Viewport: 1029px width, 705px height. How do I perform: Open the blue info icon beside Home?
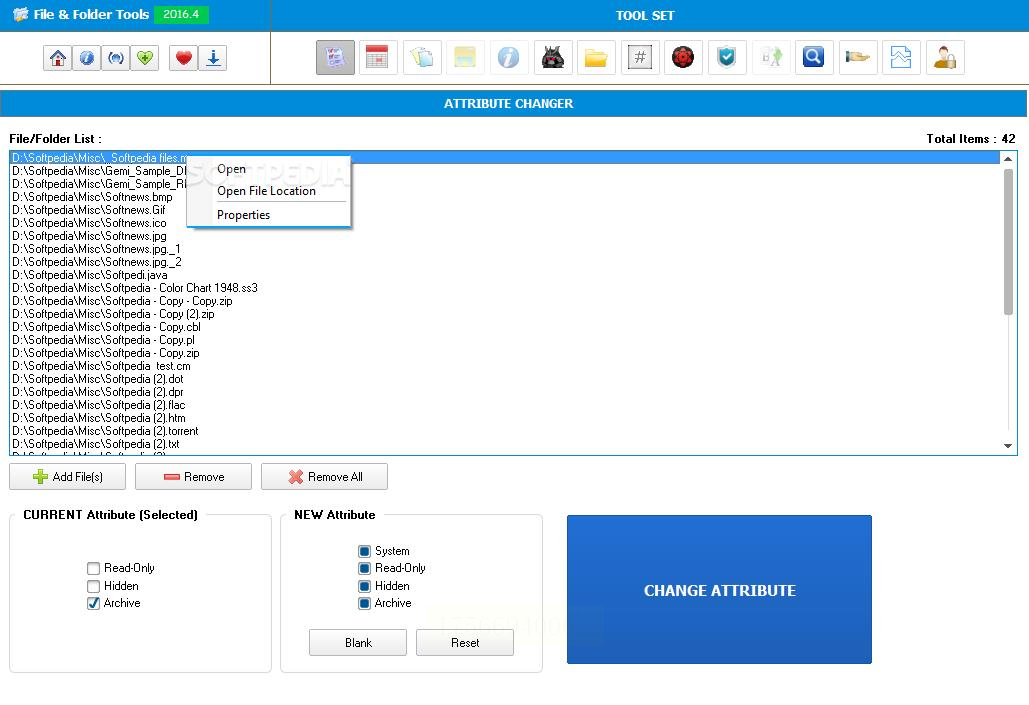tap(87, 58)
